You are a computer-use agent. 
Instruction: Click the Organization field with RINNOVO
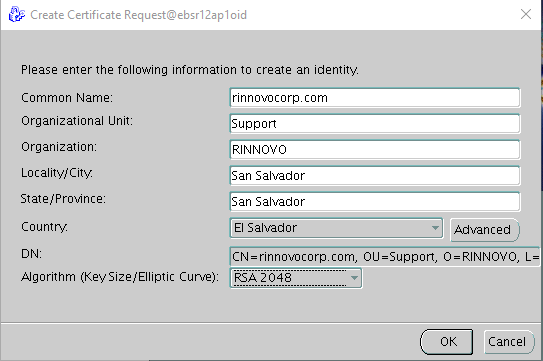tap(375, 150)
